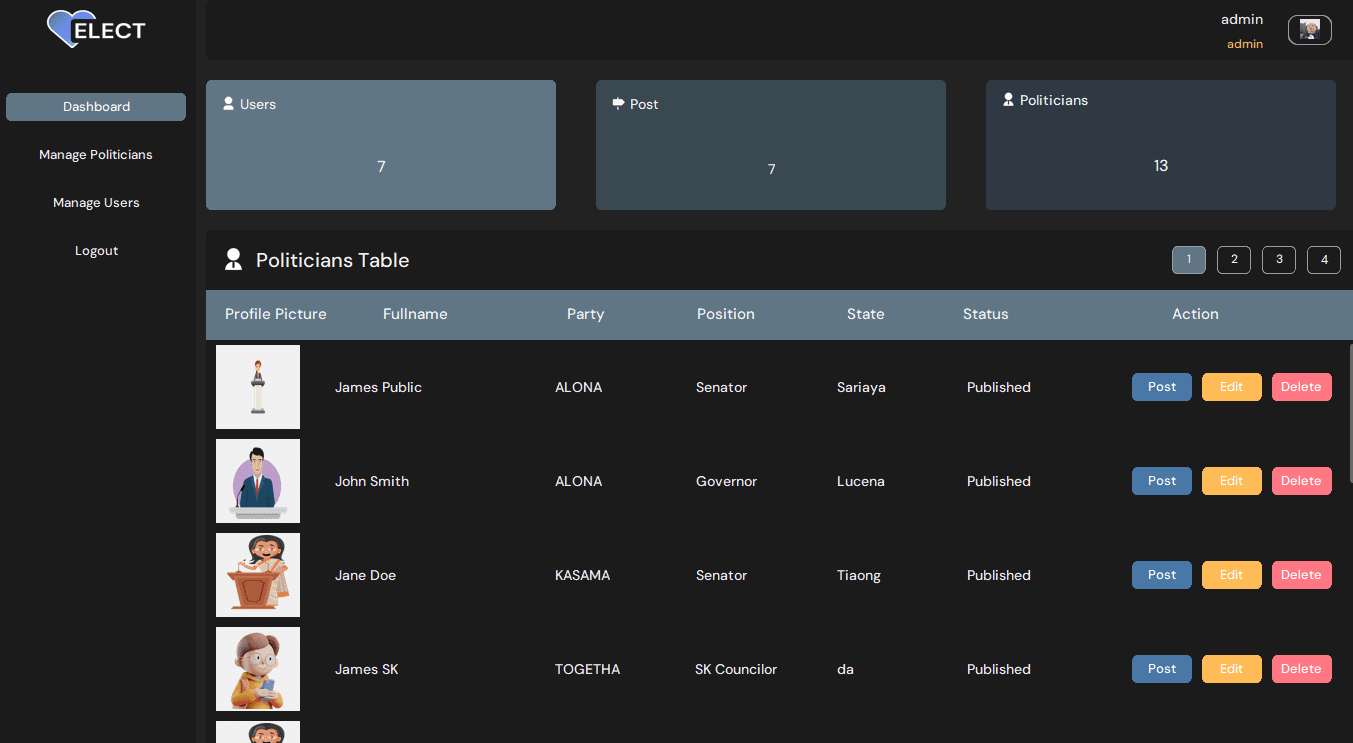The height and width of the screenshot is (743, 1353).
Task: Open Manage Users in the sidebar
Action: coord(96,203)
